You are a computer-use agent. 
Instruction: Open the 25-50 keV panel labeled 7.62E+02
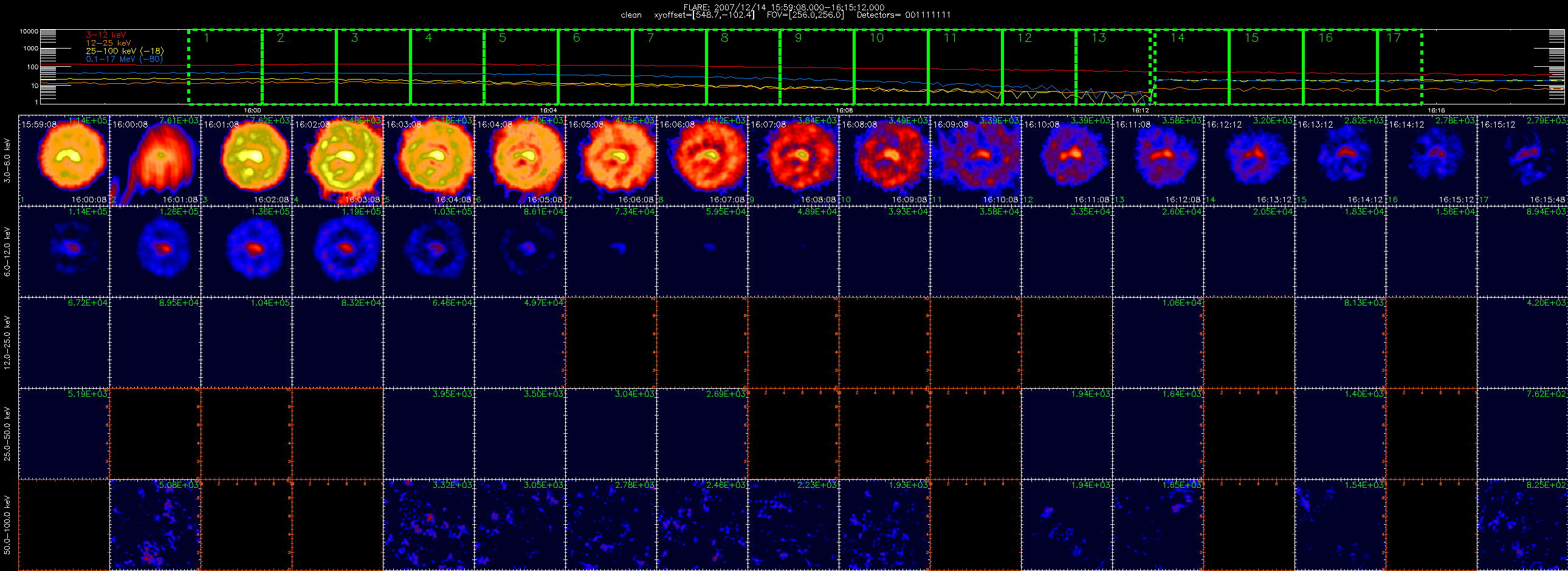click(x=1522, y=434)
